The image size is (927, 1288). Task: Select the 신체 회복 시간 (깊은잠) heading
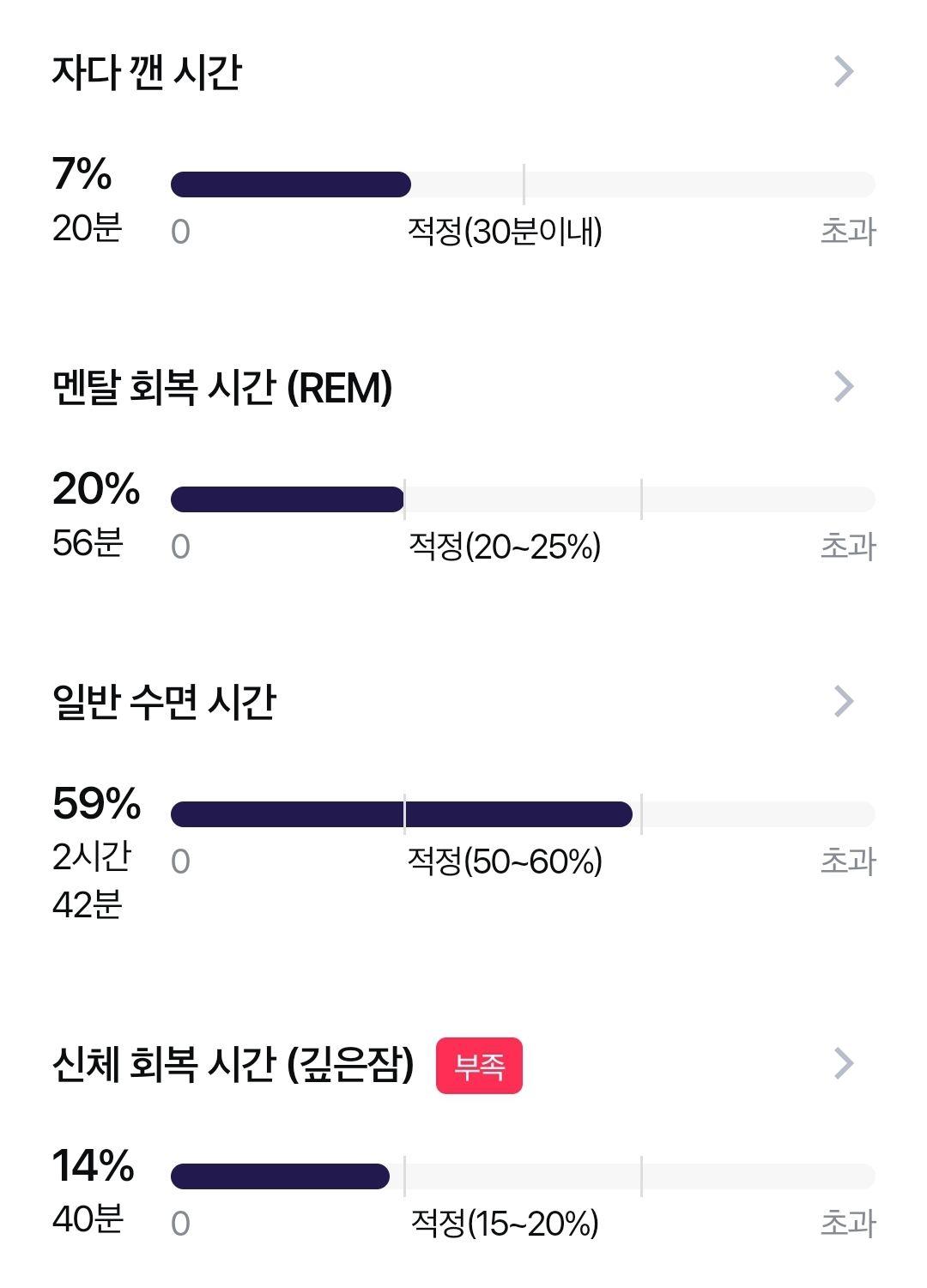[x=233, y=1064]
